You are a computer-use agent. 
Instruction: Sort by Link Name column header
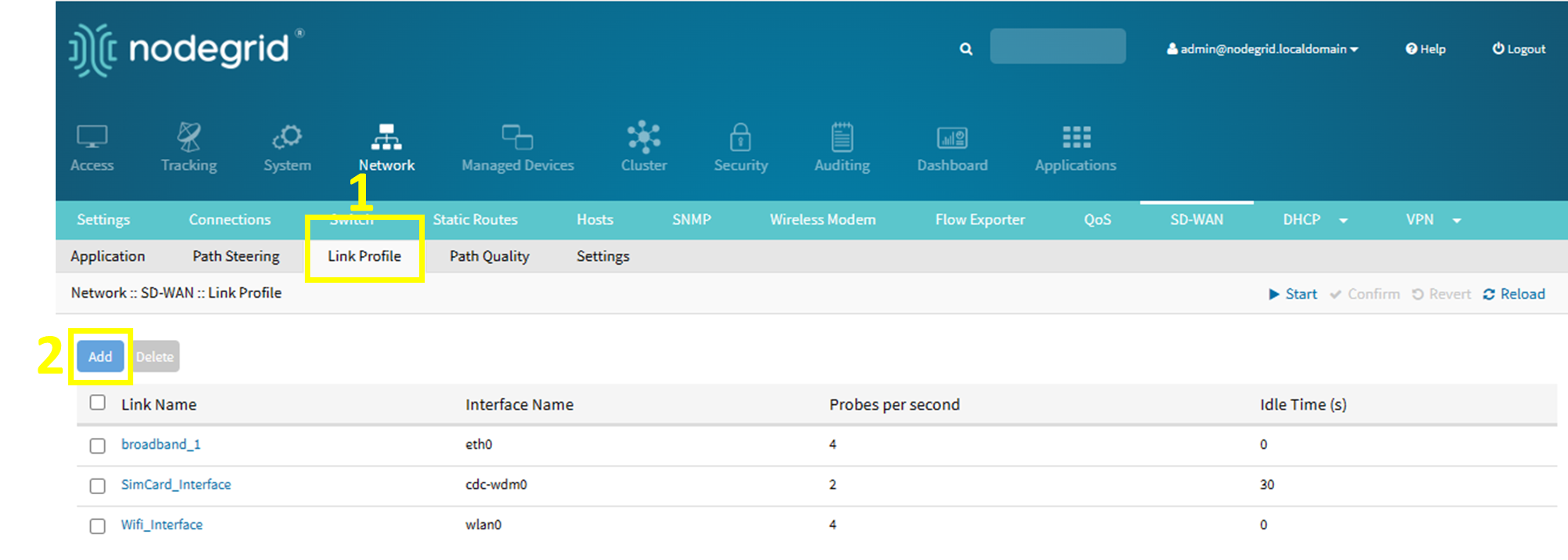pos(158,404)
